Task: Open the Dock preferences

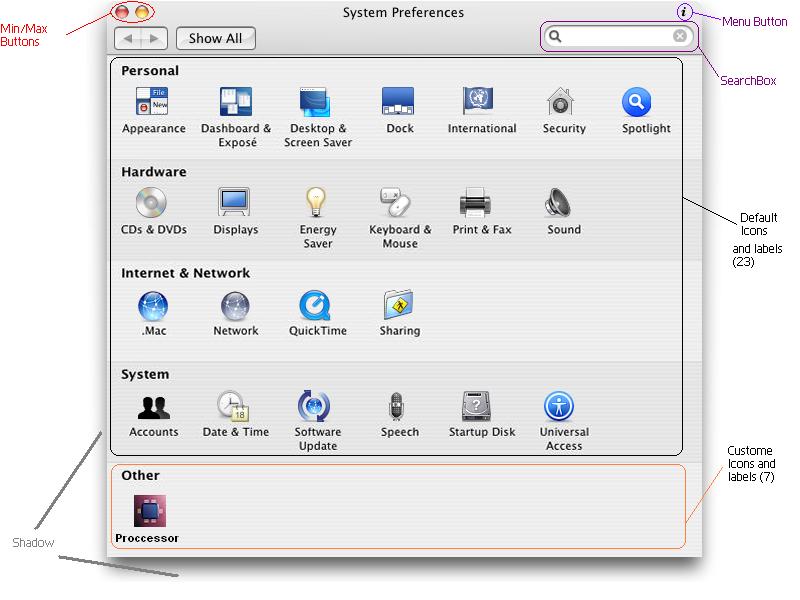Action: 399,110
